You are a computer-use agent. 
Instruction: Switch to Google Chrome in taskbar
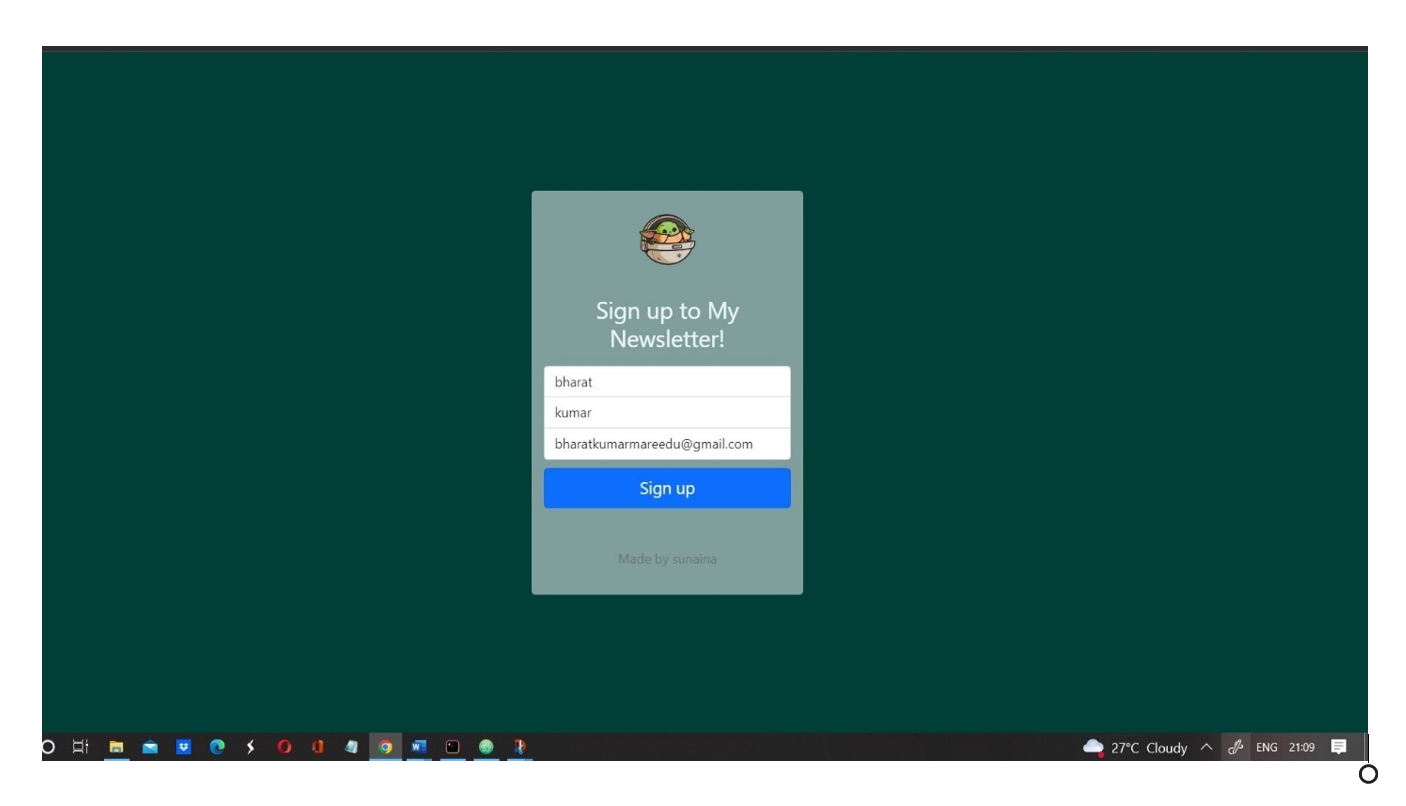point(385,747)
